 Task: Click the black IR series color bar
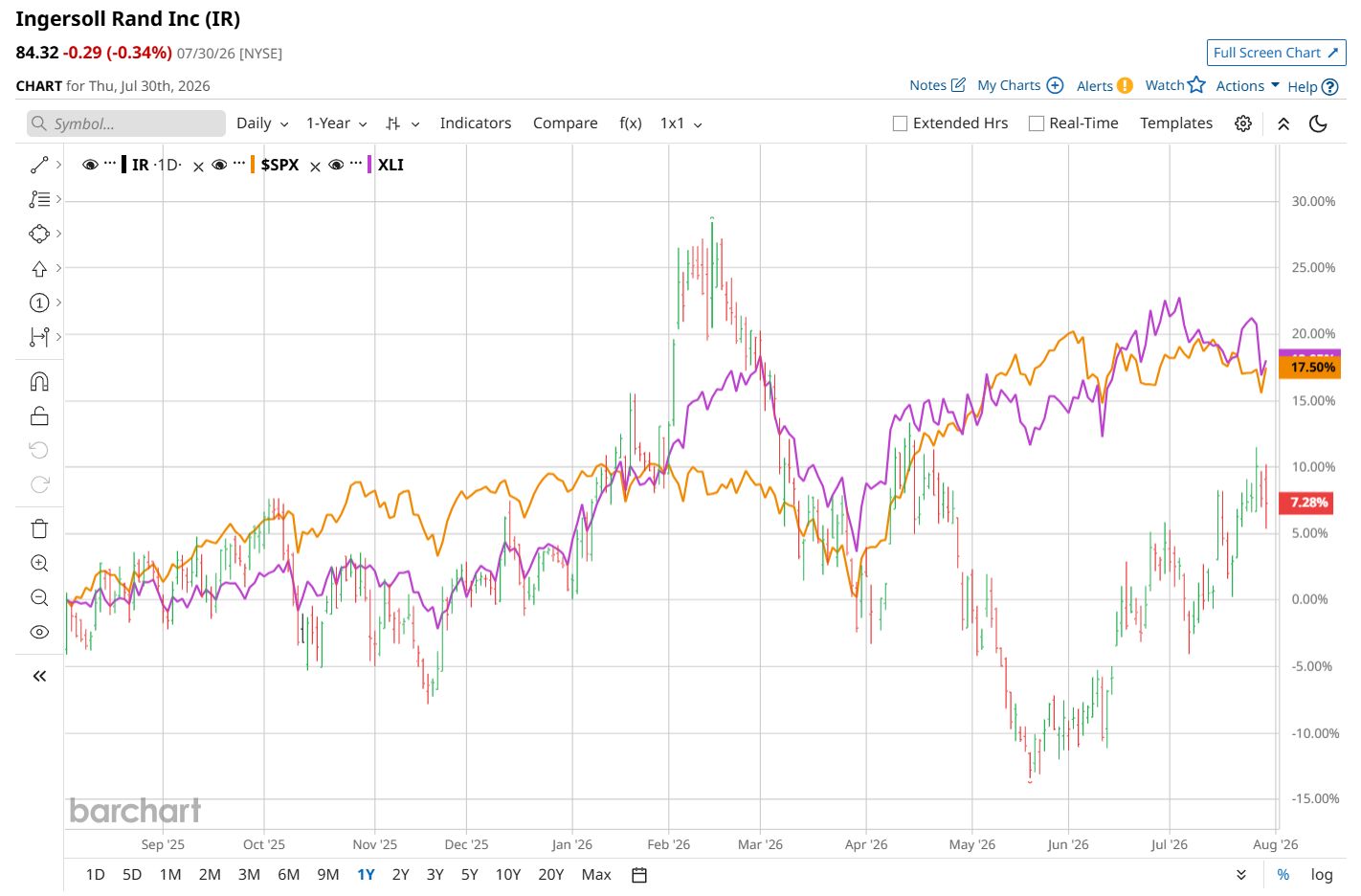[123, 165]
